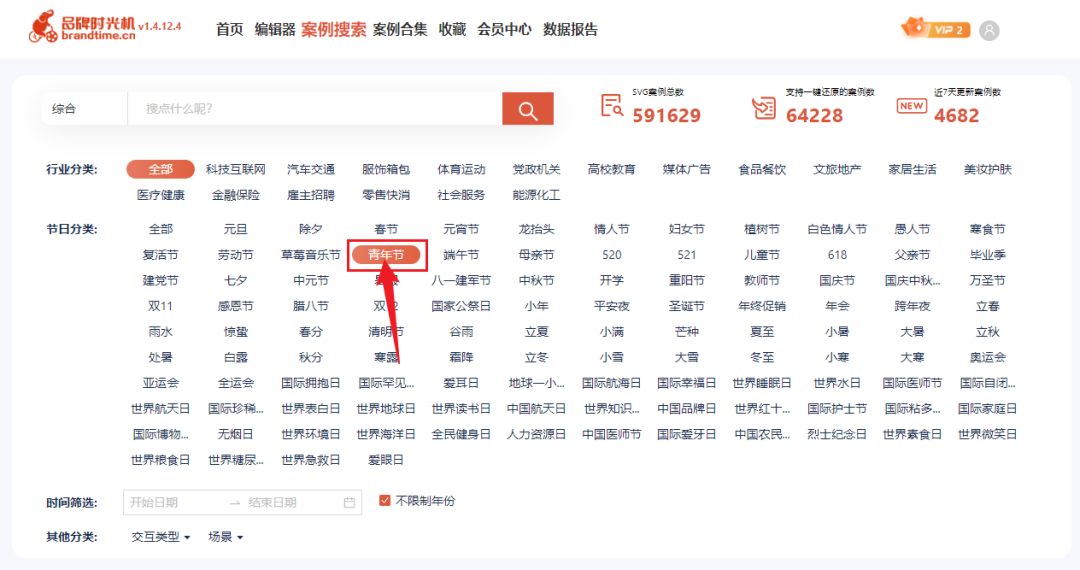Go to 首页 in the navigation
Viewport: 1080px width, 570px height.
229,30
